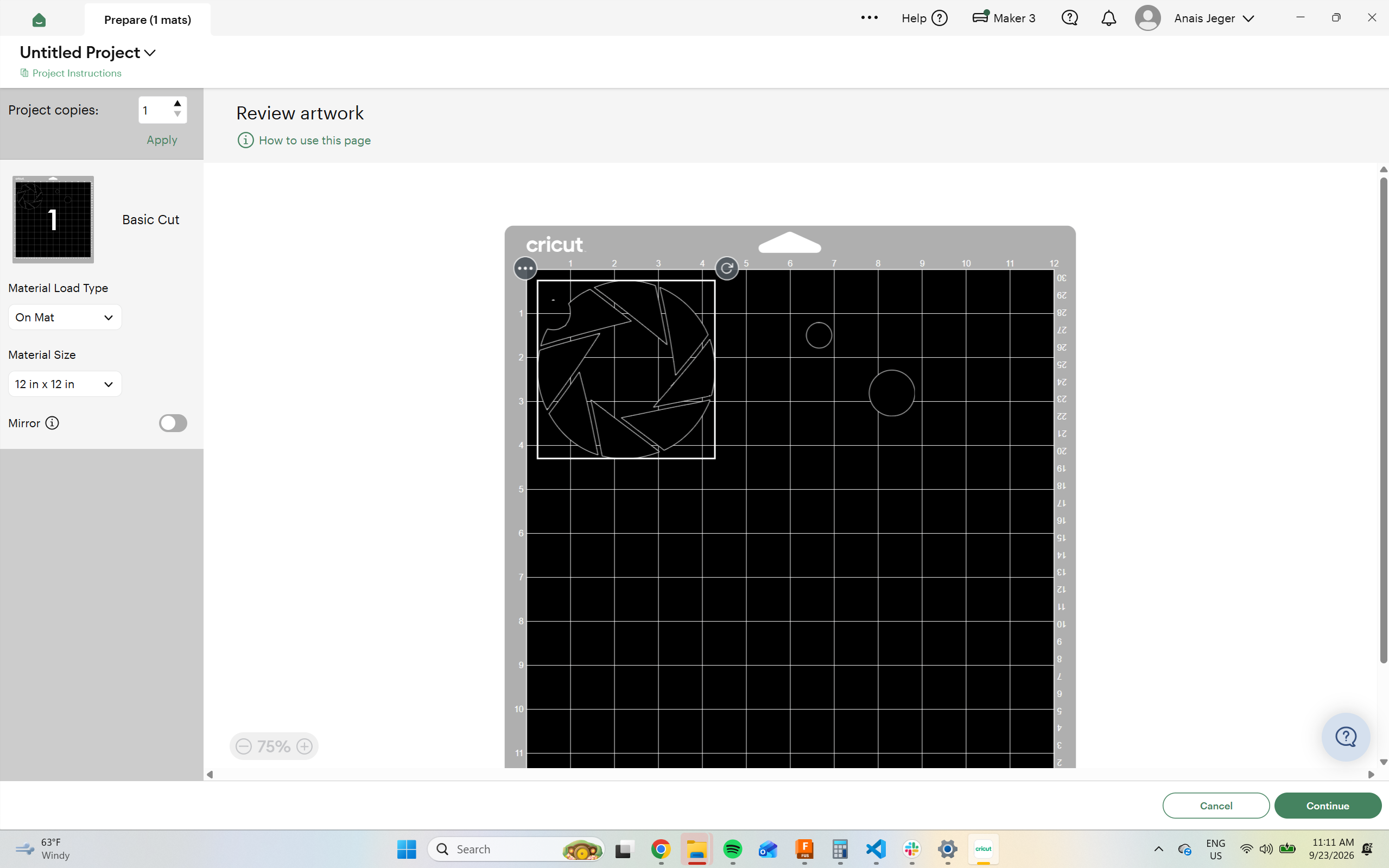Click the horizontal scrollbar right arrow

click(1371, 775)
